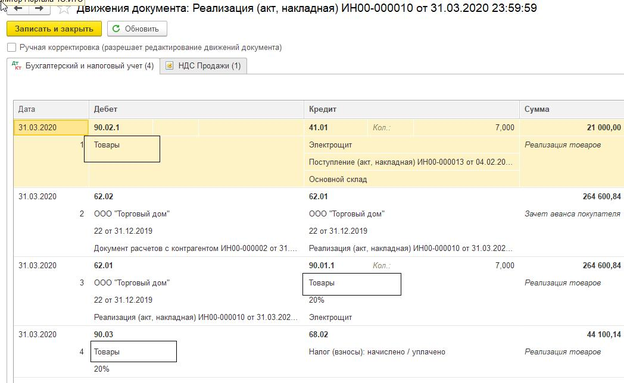
Task: Add document to favorites with star icon
Action: click(x=64, y=8)
